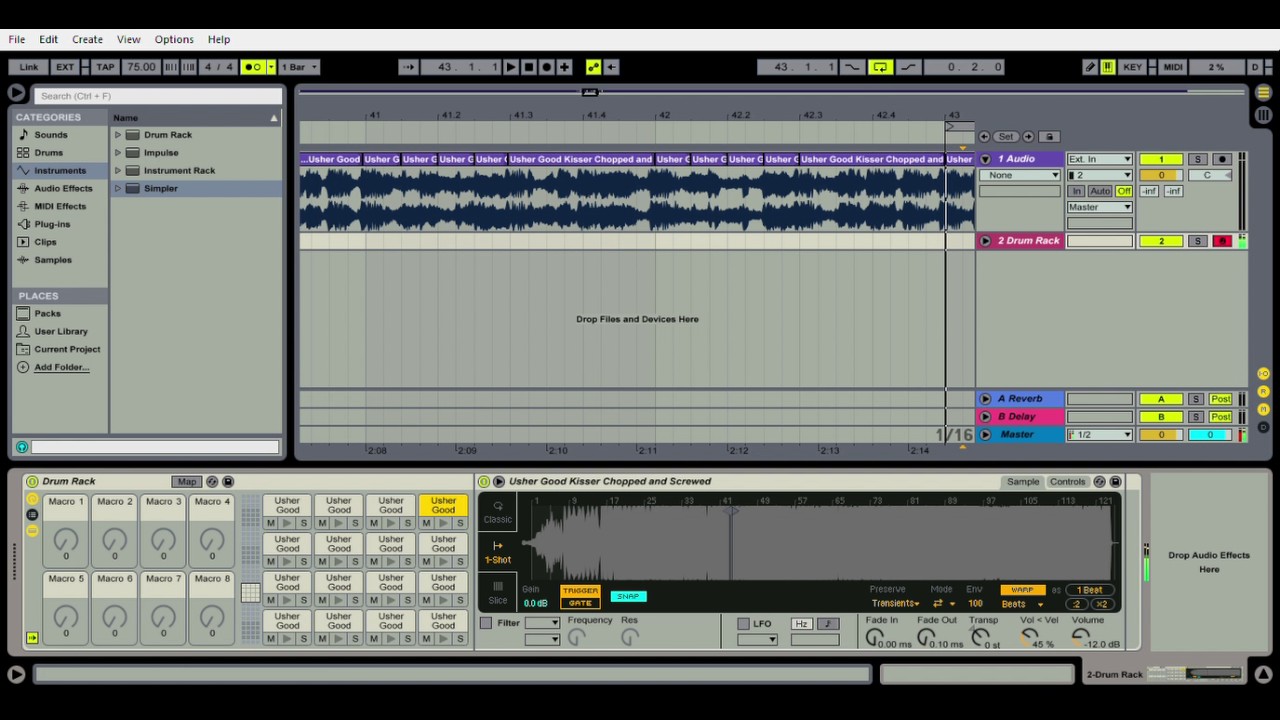The image size is (1280, 720).
Task: Expand the Drum Rack folder
Action: tap(118, 135)
